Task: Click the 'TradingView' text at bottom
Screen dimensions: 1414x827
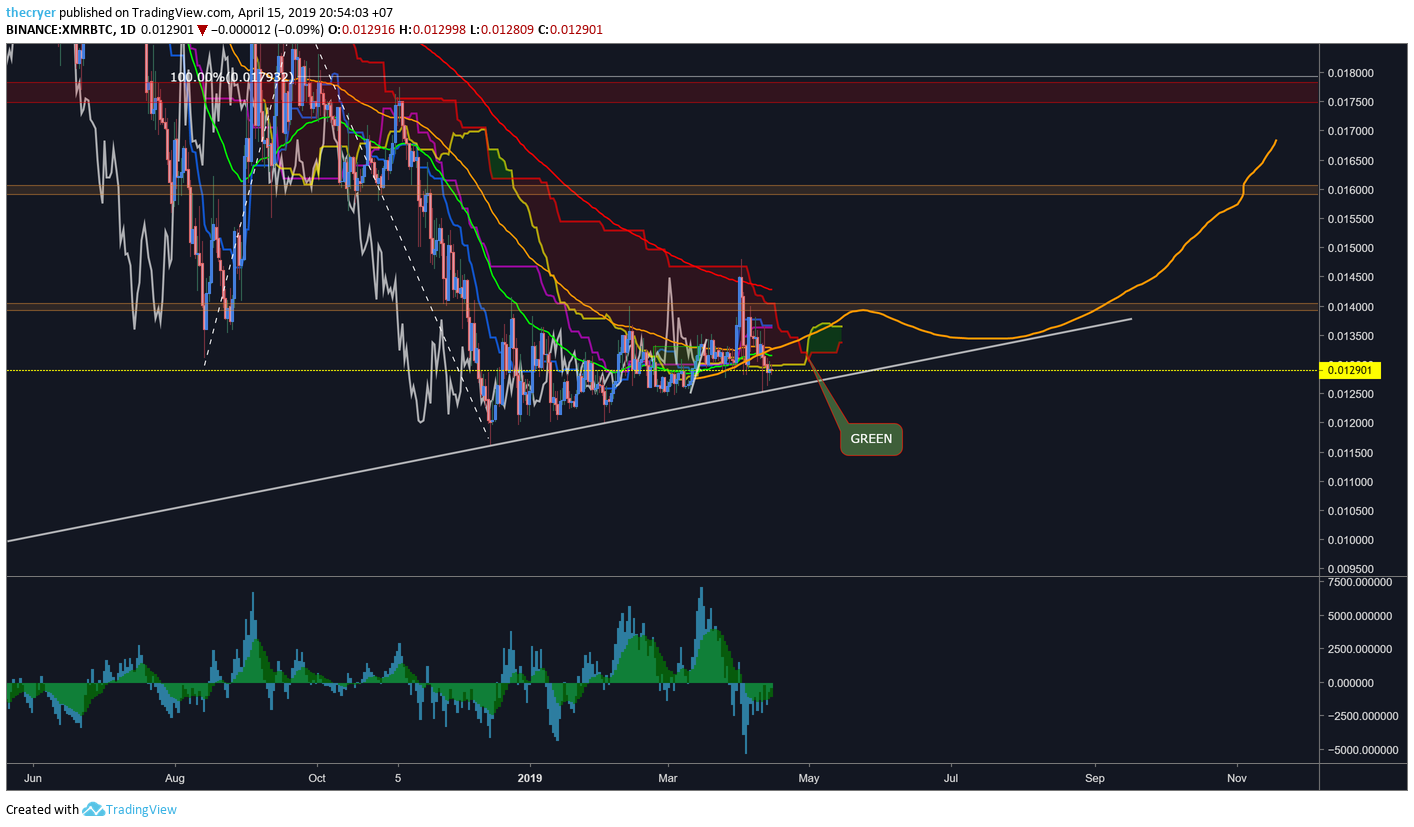Action: coord(141,809)
